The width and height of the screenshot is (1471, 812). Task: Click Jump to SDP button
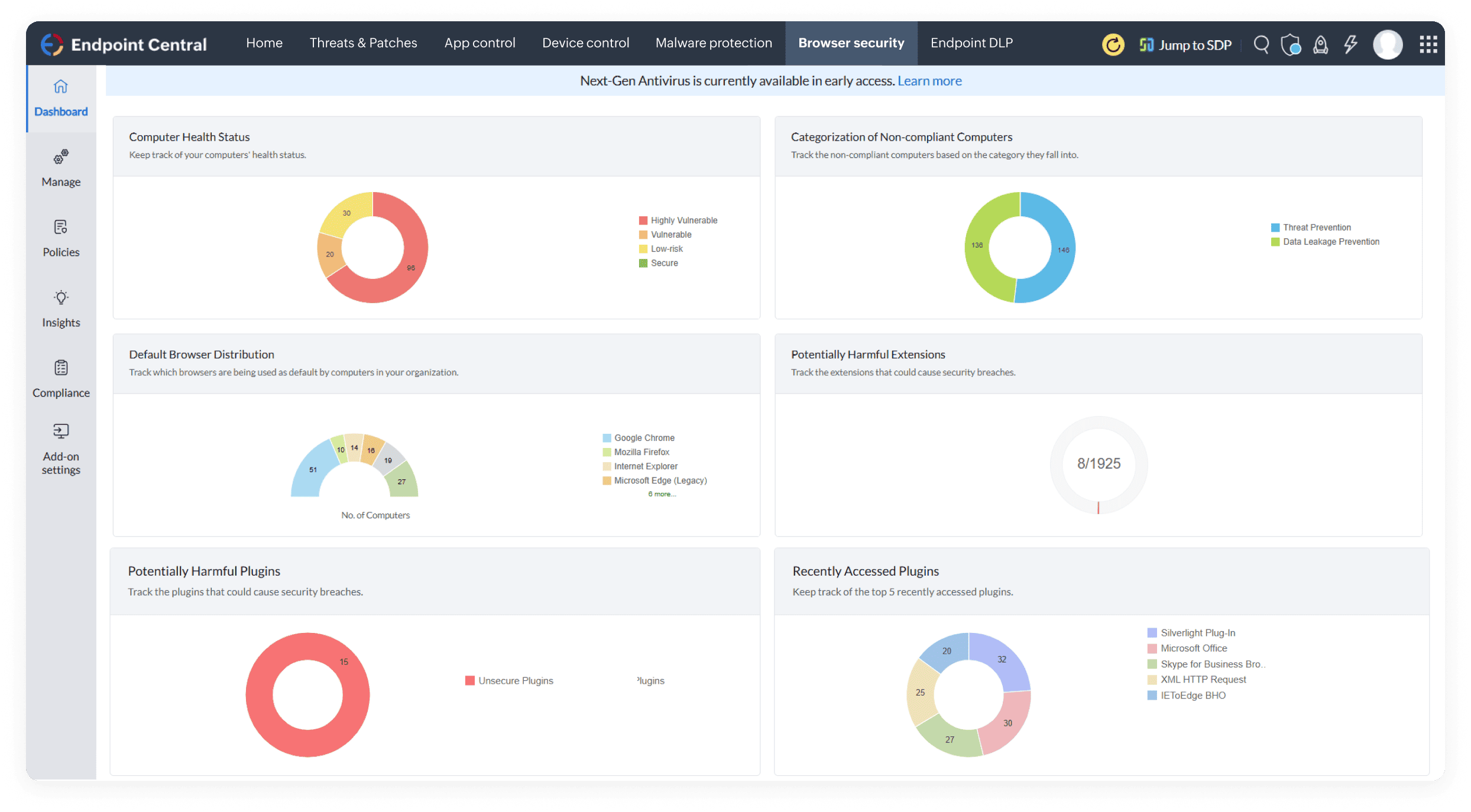click(1185, 45)
